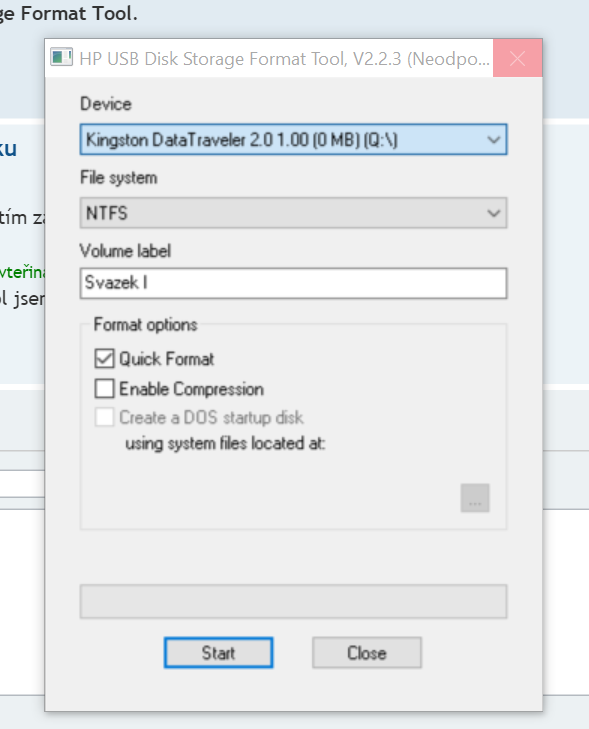Click the format progress bar
This screenshot has width=589, height=729.
click(x=293, y=601)
